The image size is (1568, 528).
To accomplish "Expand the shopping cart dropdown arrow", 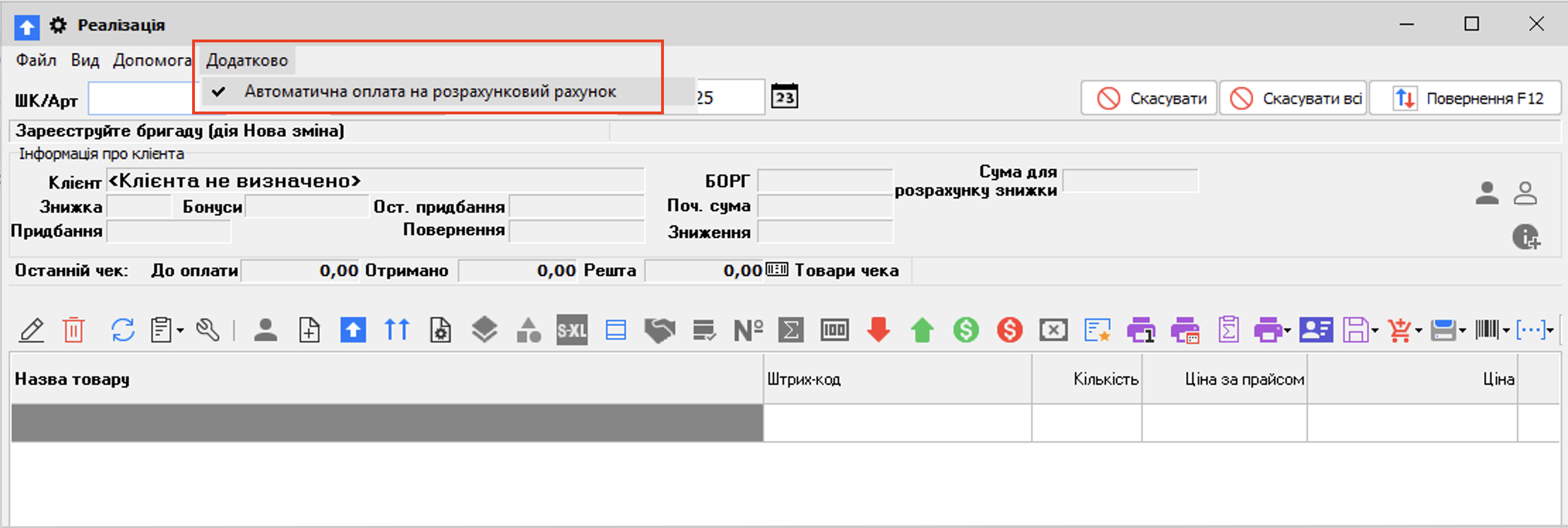I will [x=1418, y=330].
